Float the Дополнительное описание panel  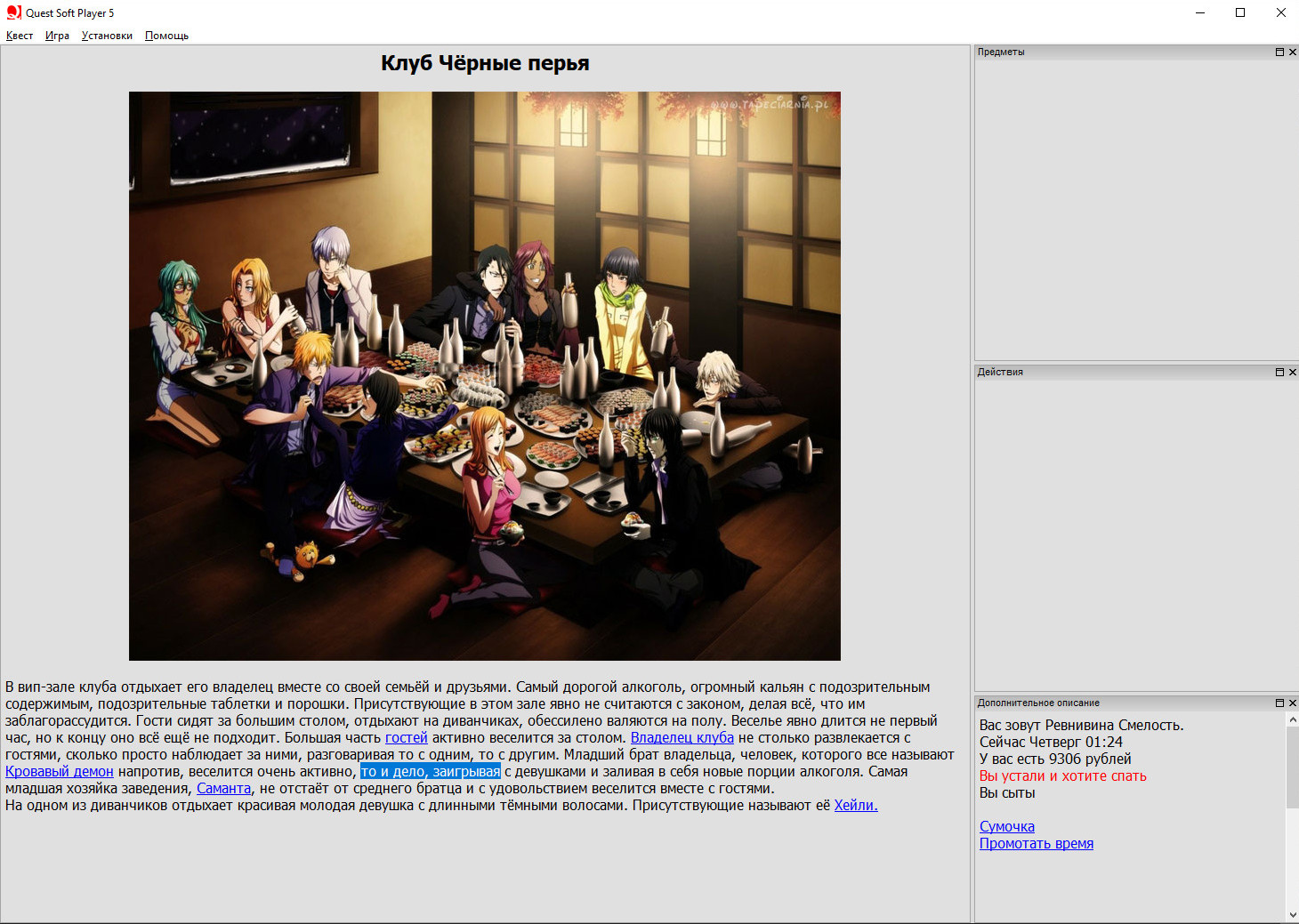coord(1279,703)
